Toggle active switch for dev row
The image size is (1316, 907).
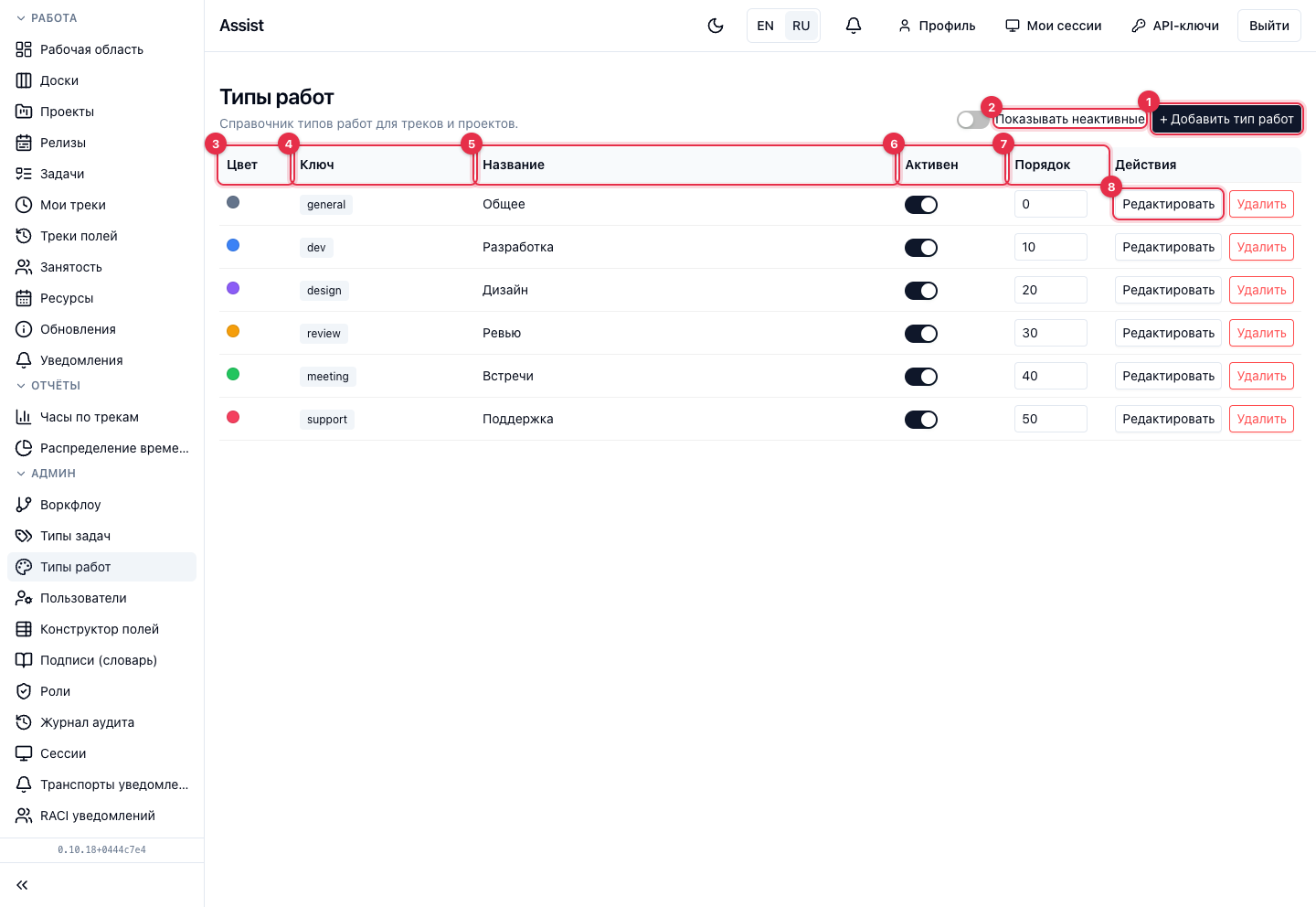(x=921, y=248)
